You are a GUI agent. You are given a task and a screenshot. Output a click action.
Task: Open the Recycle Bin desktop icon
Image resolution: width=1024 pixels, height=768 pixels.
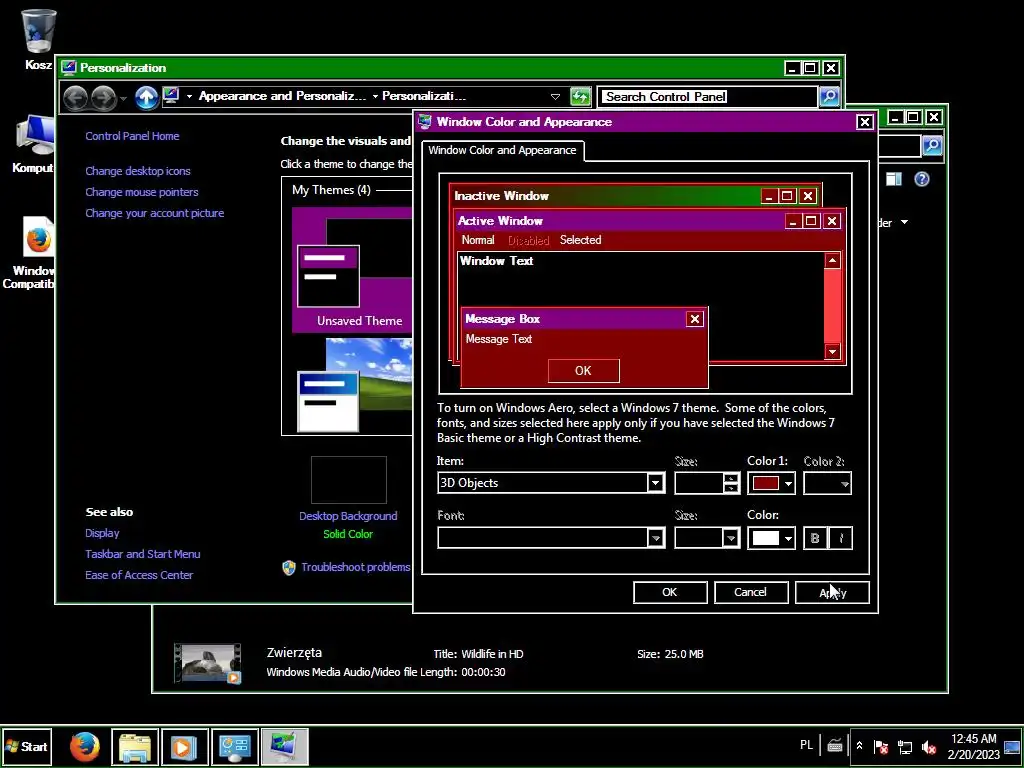coord(38,33)
